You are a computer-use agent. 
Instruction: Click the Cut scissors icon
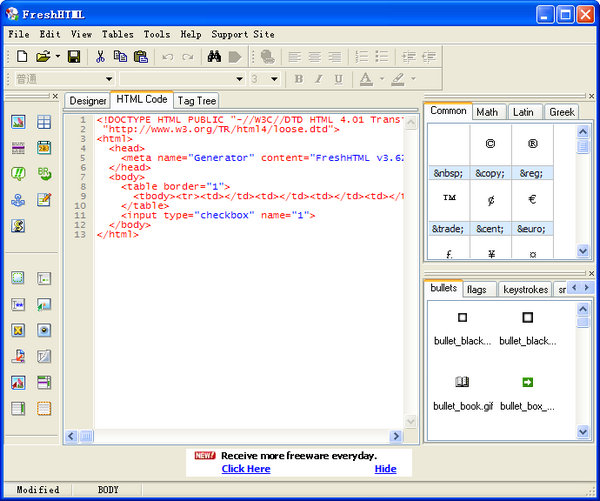click(101, 57)
